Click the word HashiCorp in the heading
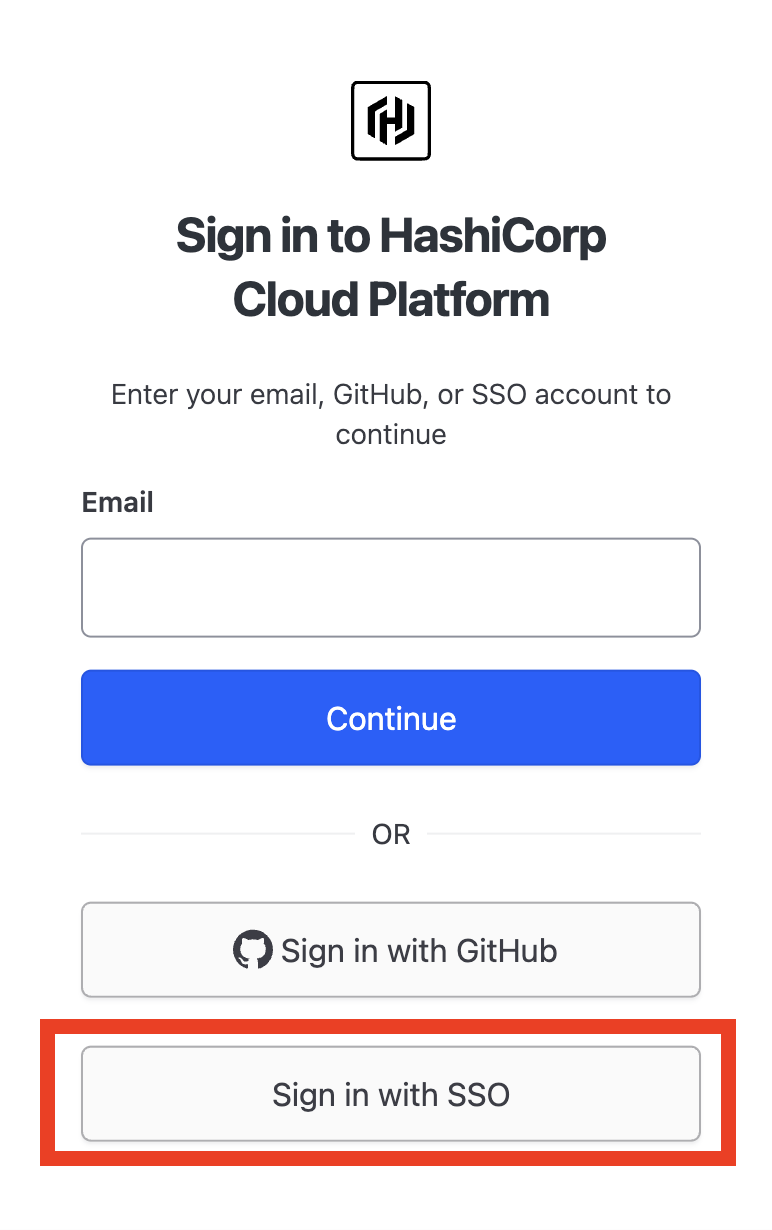 pos(492,237)
